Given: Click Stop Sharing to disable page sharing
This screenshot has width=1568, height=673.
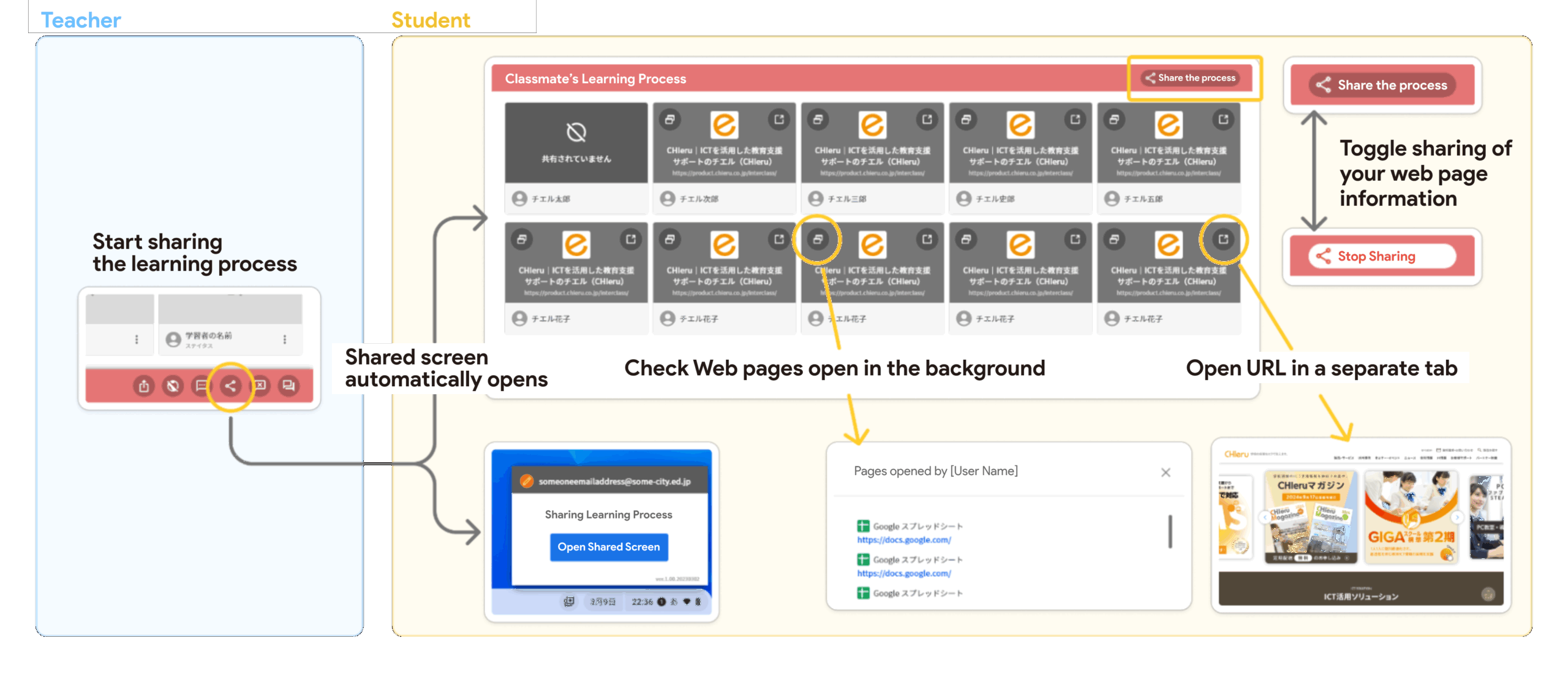Looking at the screenshot, I should point(1381,256).
